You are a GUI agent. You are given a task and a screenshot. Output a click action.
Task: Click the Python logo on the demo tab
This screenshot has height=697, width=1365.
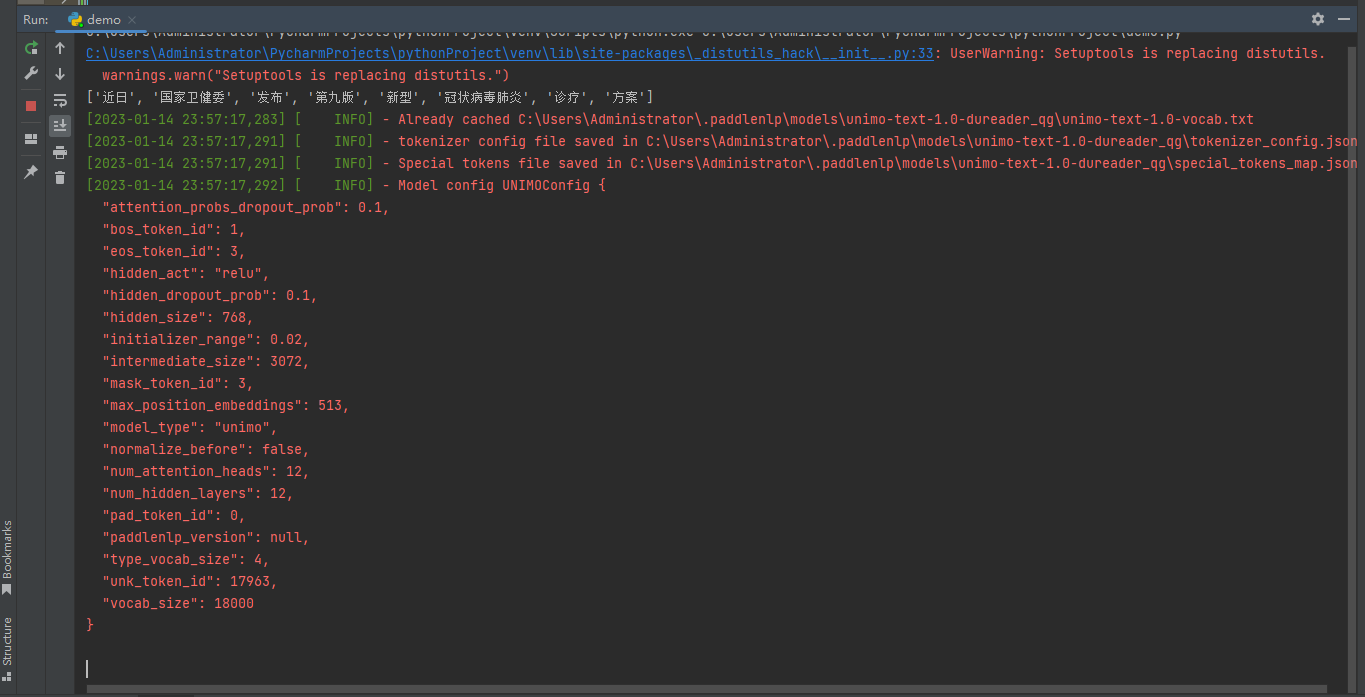(74, 18)
